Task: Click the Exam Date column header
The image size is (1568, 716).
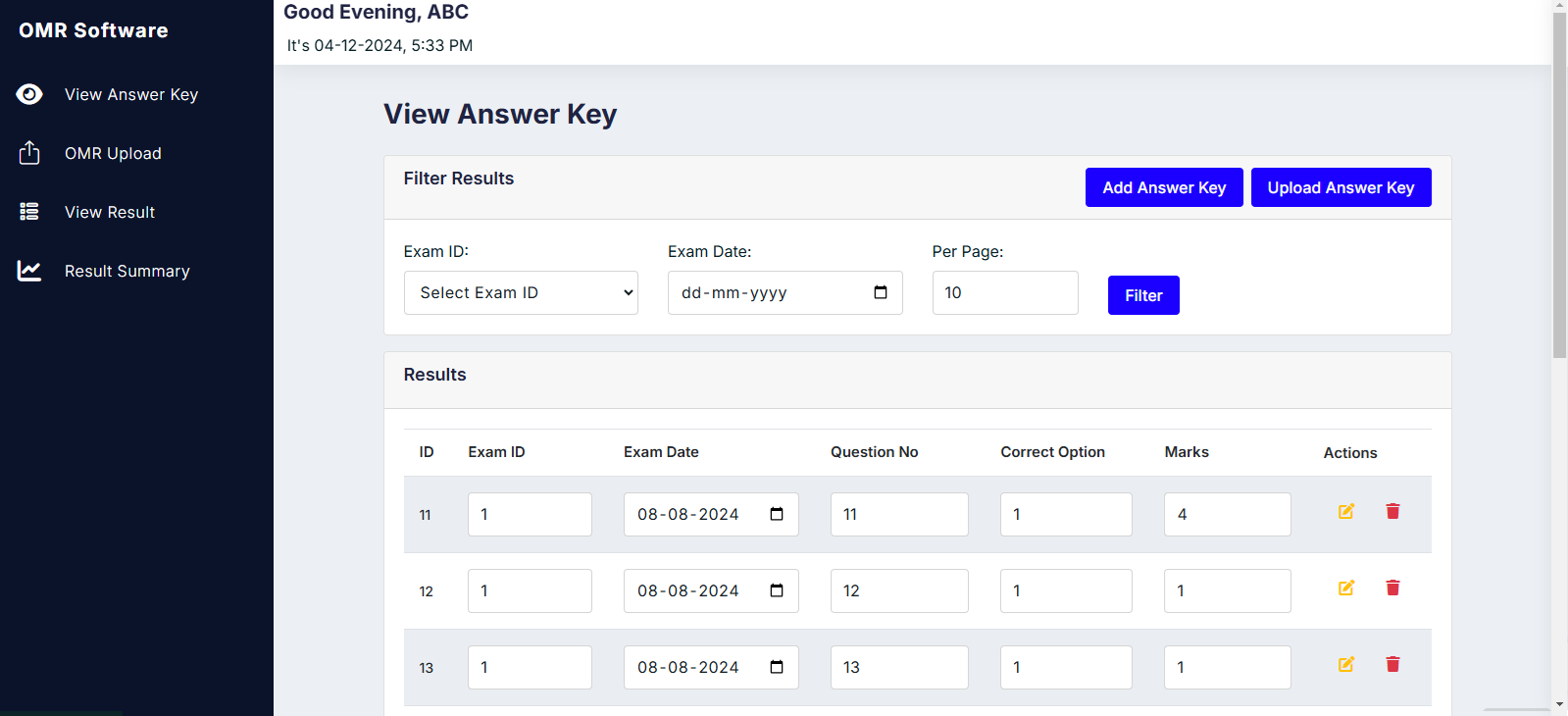Action: click(661, 452)
